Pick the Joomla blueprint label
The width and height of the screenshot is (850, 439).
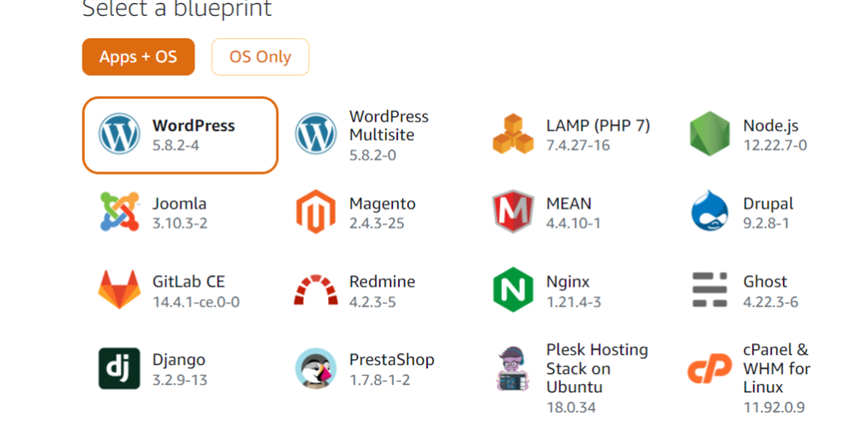[179, 204]
